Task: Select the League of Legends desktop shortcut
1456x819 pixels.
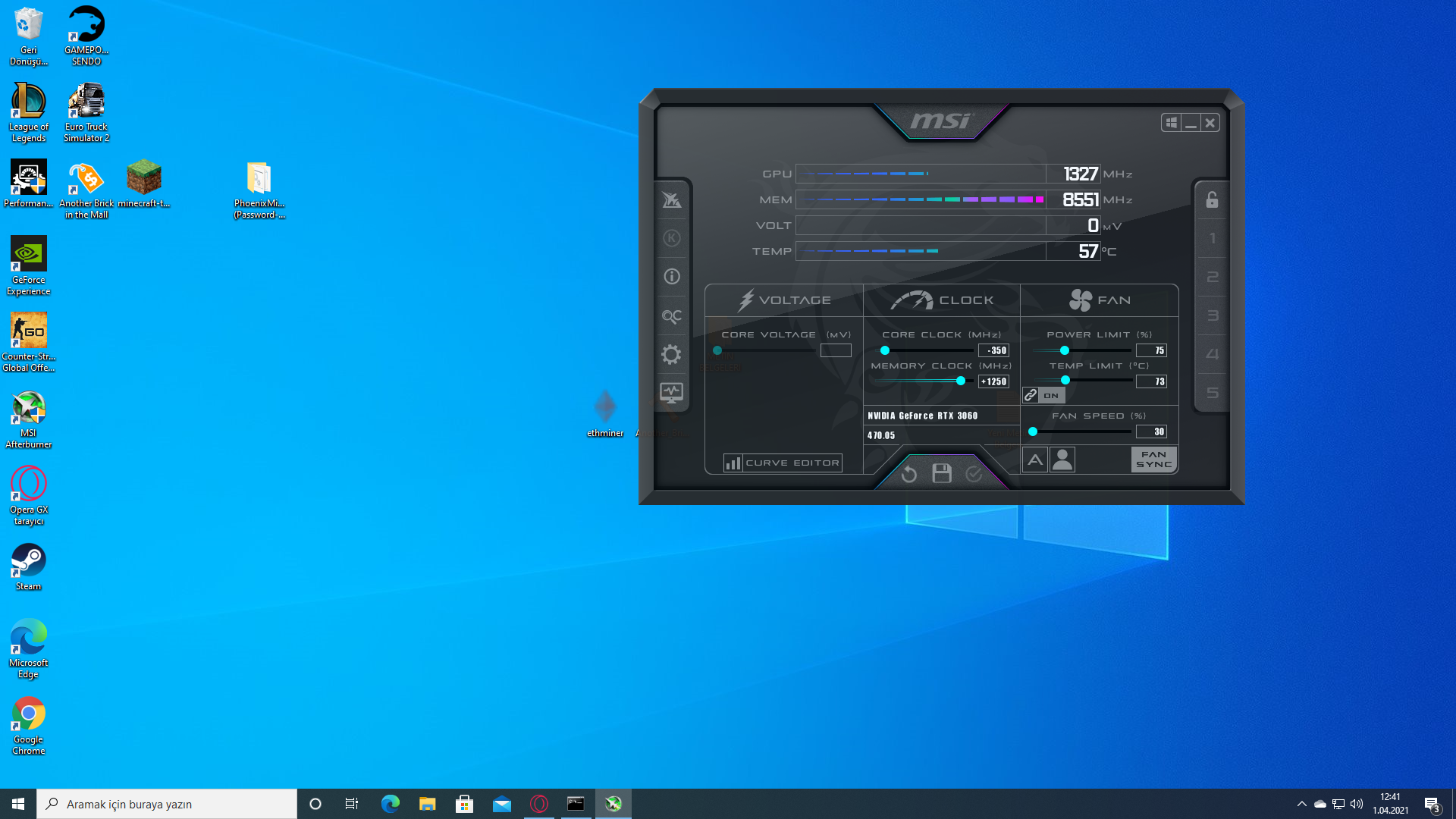Action: (29, 112)
